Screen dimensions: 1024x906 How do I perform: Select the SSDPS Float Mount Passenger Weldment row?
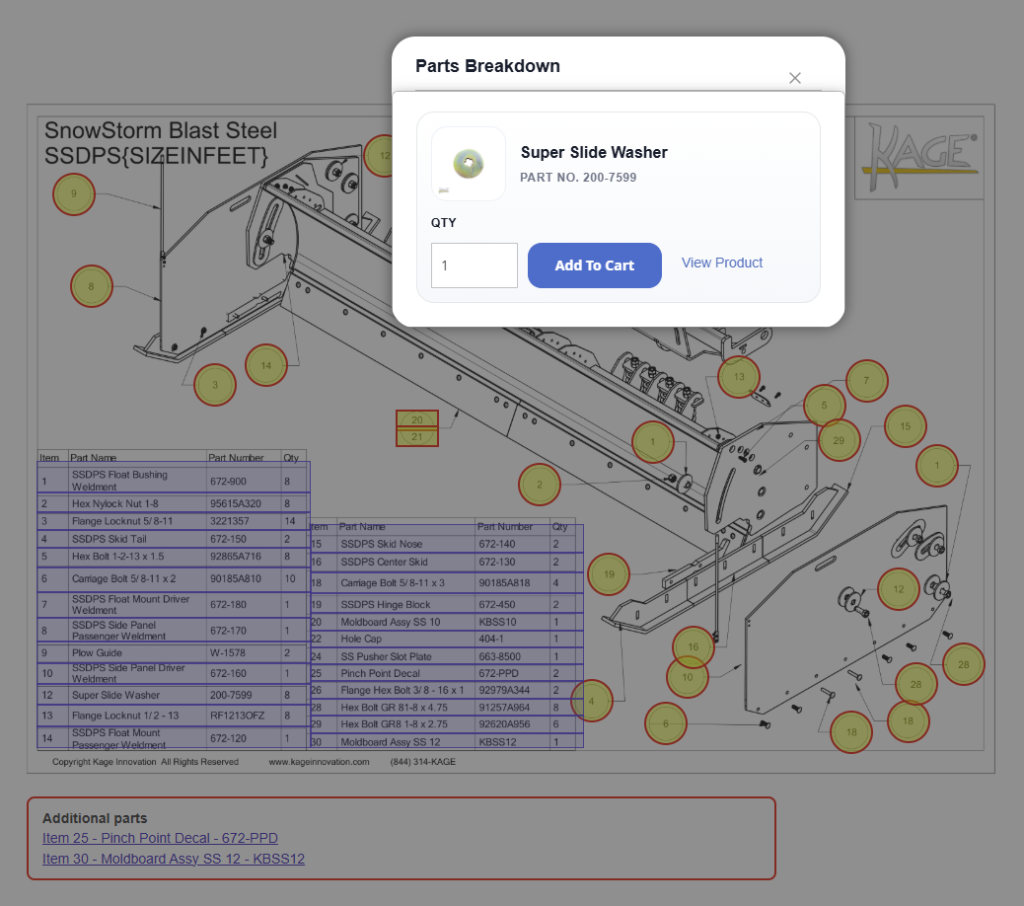click(173, 737)
